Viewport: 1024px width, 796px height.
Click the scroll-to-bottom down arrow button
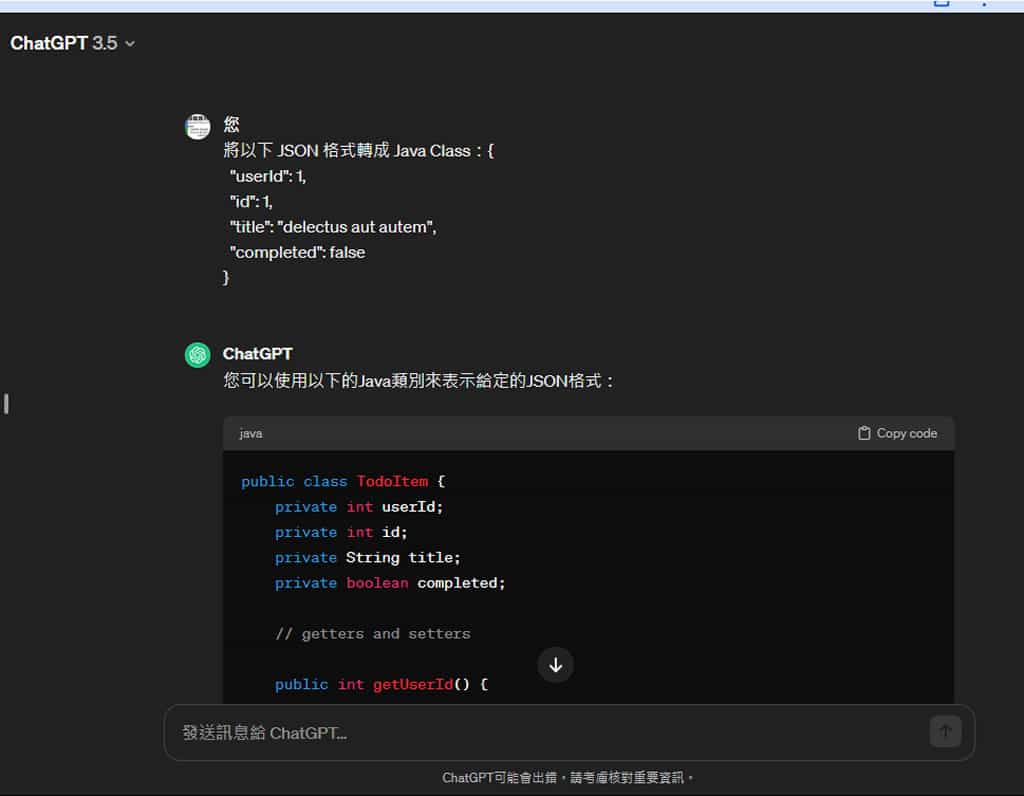coord(556,665)
